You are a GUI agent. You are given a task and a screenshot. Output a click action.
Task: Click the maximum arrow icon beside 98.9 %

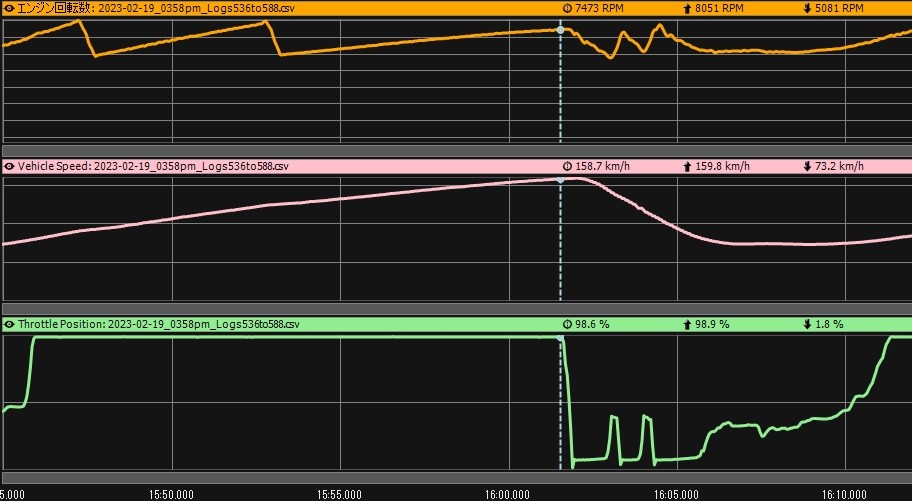[687, 324]
